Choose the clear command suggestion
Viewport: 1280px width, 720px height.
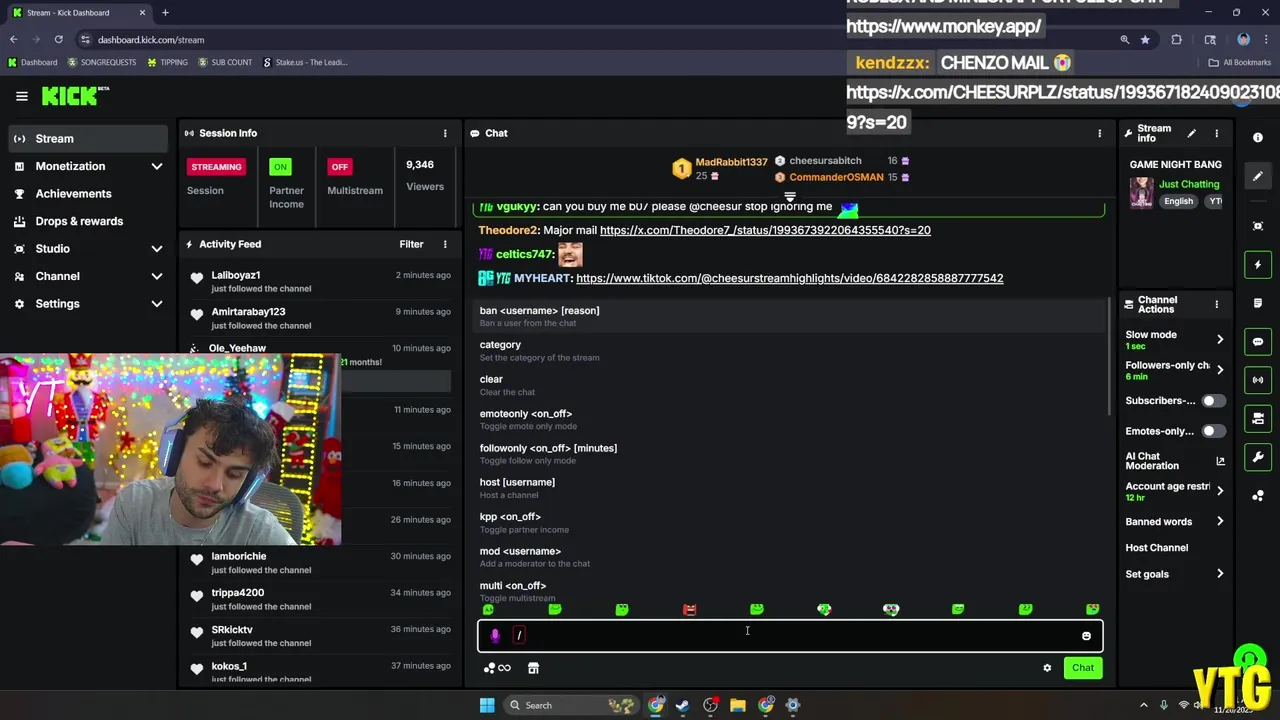pyautogui.click(x=790, y=385)
